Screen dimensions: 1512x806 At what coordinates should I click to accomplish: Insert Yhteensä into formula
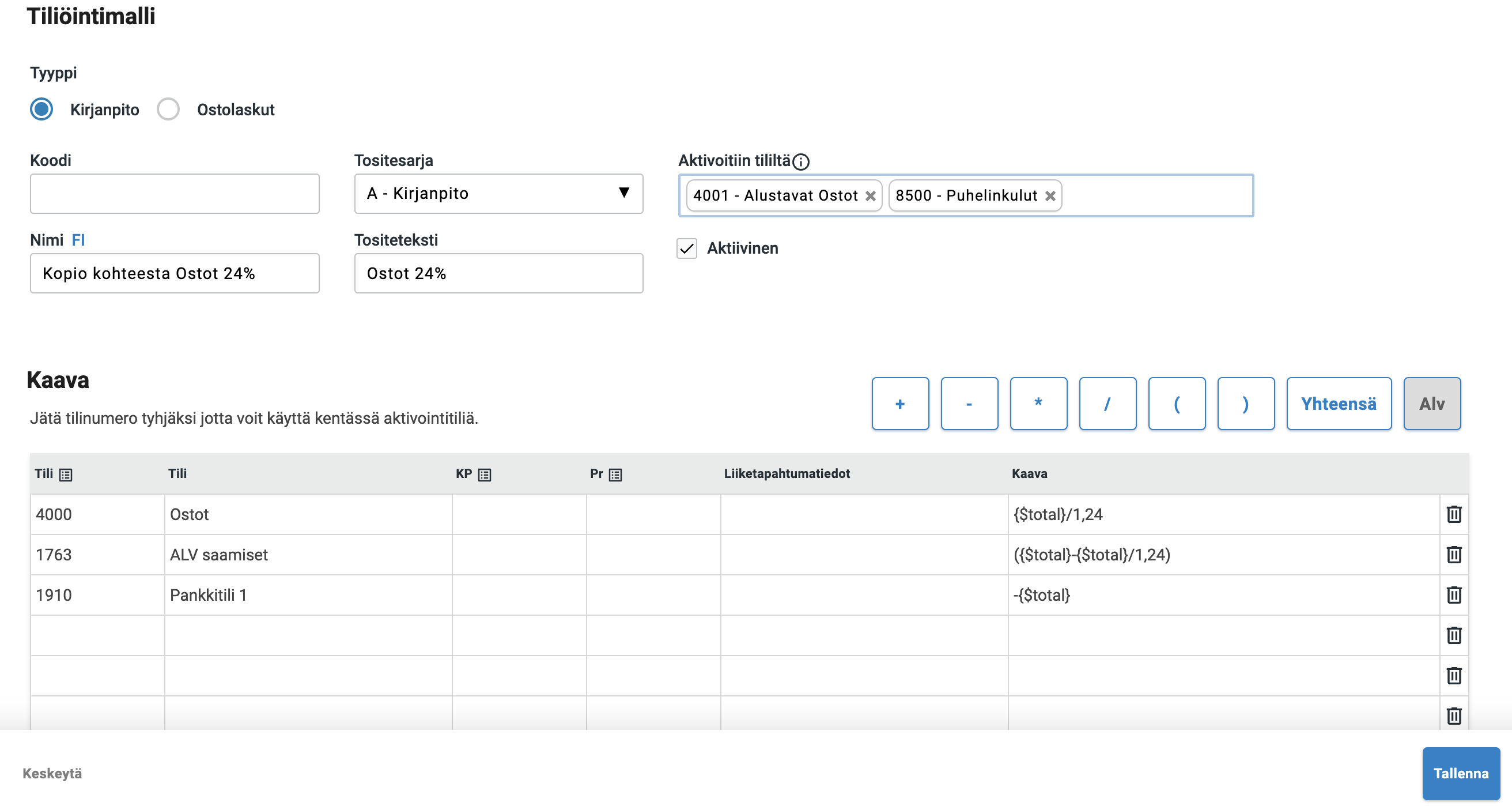click(1338, 404)
